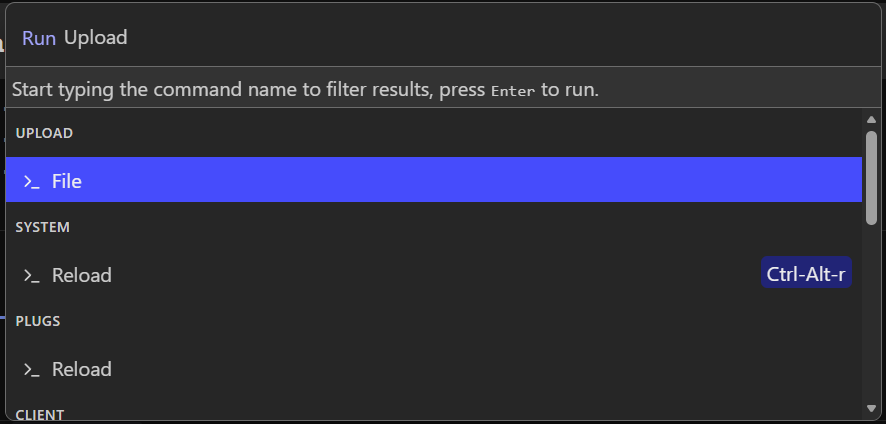Click the prompt icon beside System Reload
The height and width of the screenshot is (424, 886).
pyautogui.click(x=32, y=275)
